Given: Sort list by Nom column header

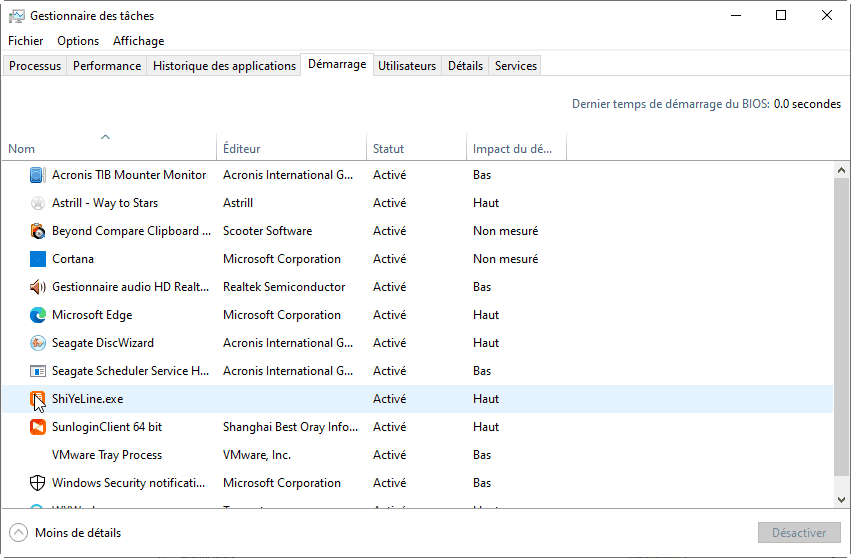Looking at the screenshot, I should [x=108, y=149].
